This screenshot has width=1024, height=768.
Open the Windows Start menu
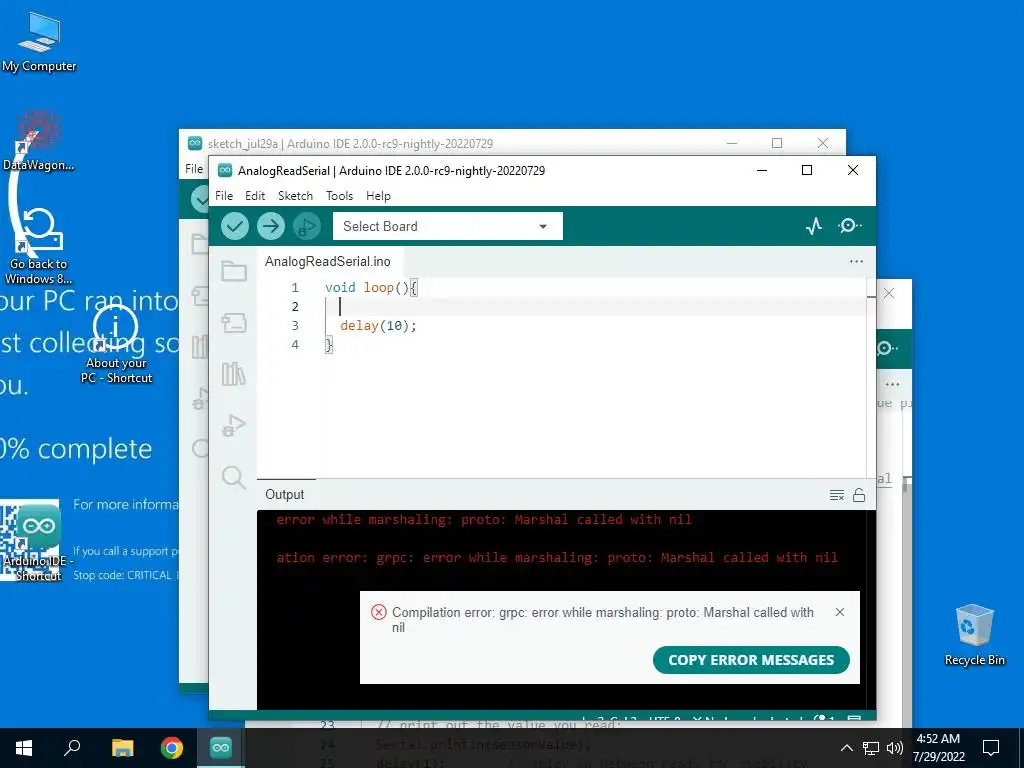coord(24,748)
